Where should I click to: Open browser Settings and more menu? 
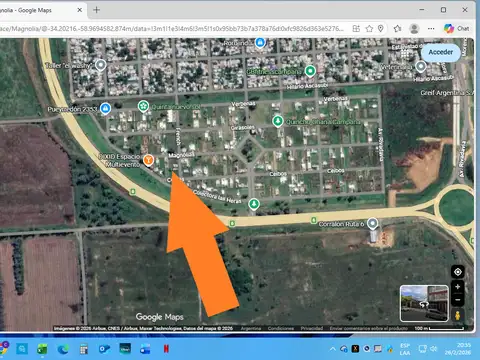[x=431, y=29]
